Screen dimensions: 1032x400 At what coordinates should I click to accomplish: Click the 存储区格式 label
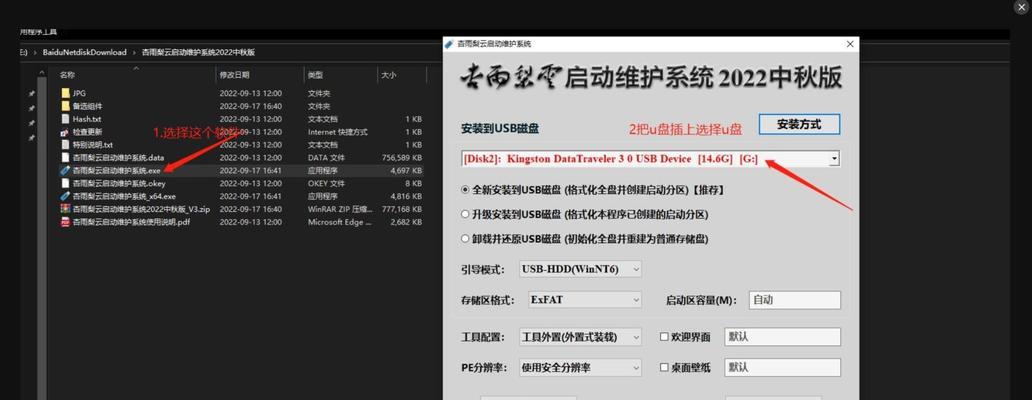pyautogui.click(x=488, y=300)
